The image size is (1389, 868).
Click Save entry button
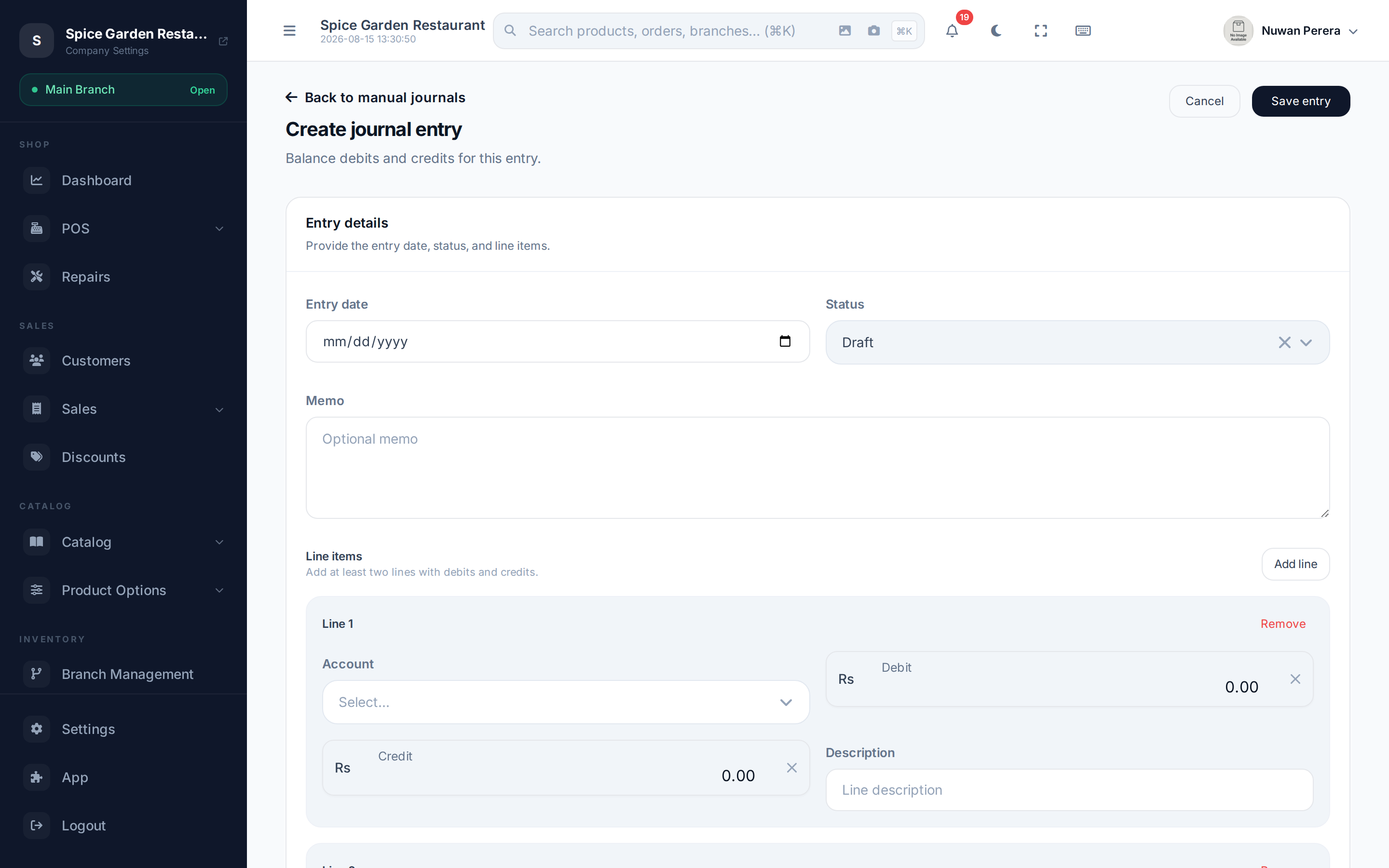[1301, 101]
